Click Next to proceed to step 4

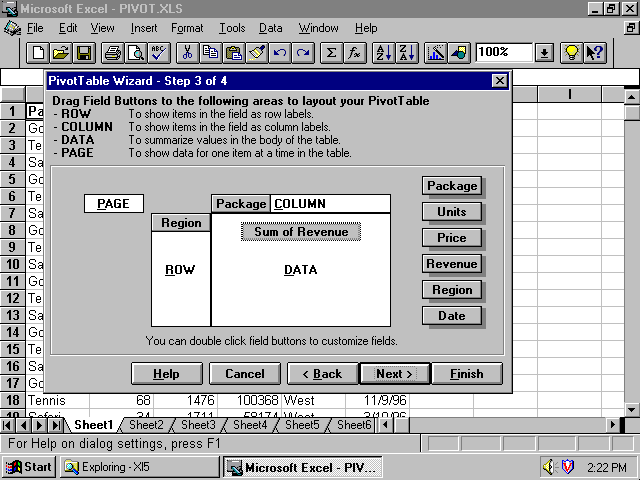click(394, 373)
